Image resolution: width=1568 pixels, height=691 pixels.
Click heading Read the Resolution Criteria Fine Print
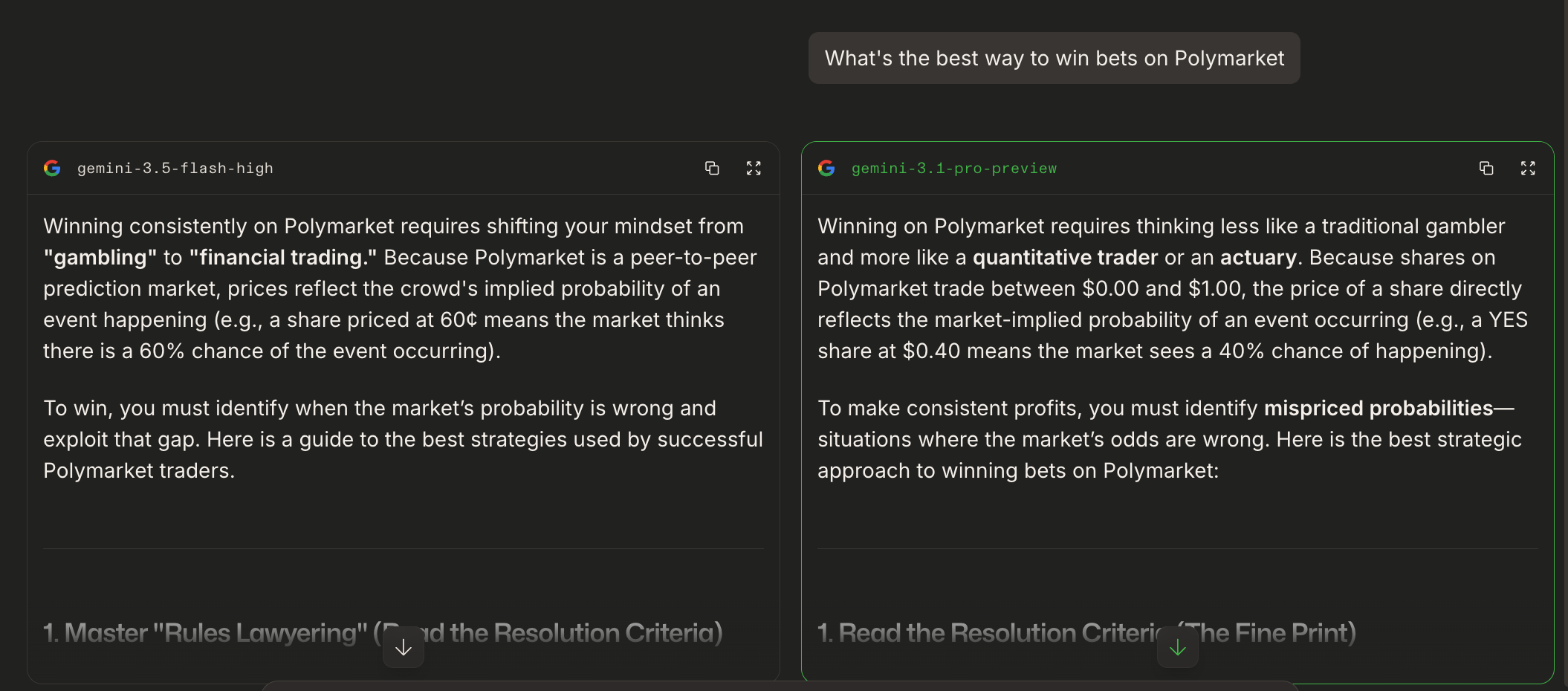[x=1086, y=633]
